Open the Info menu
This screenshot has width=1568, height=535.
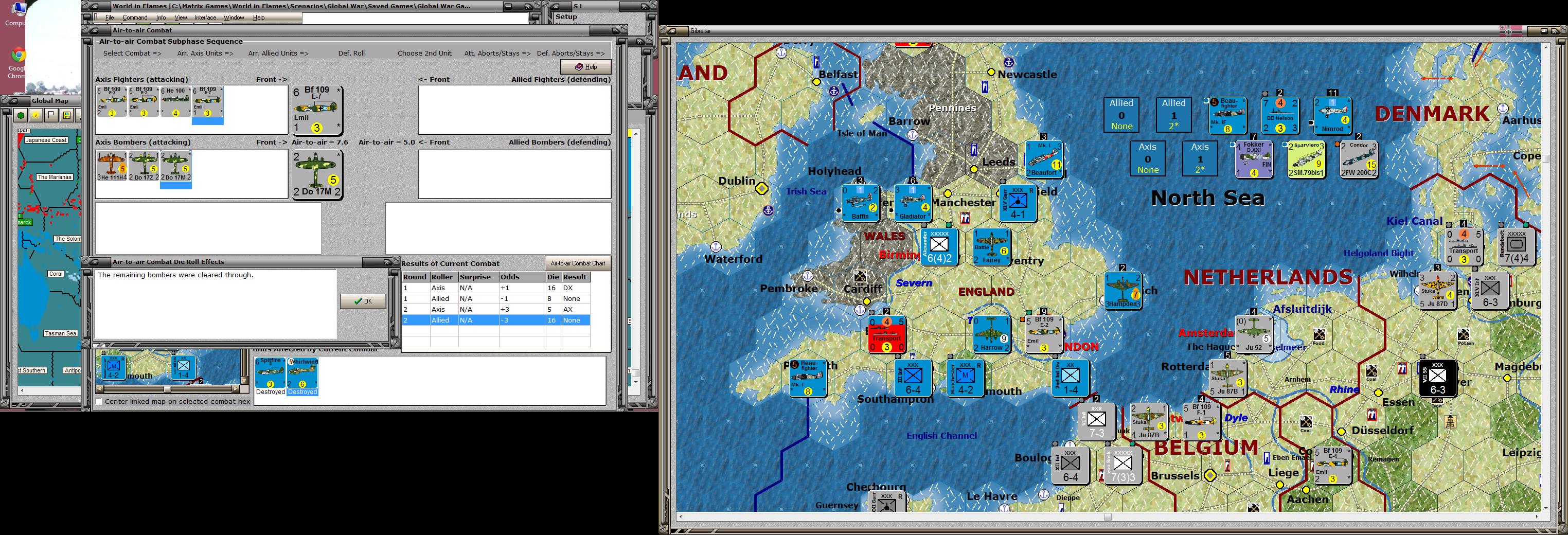[x=161, y=17]
